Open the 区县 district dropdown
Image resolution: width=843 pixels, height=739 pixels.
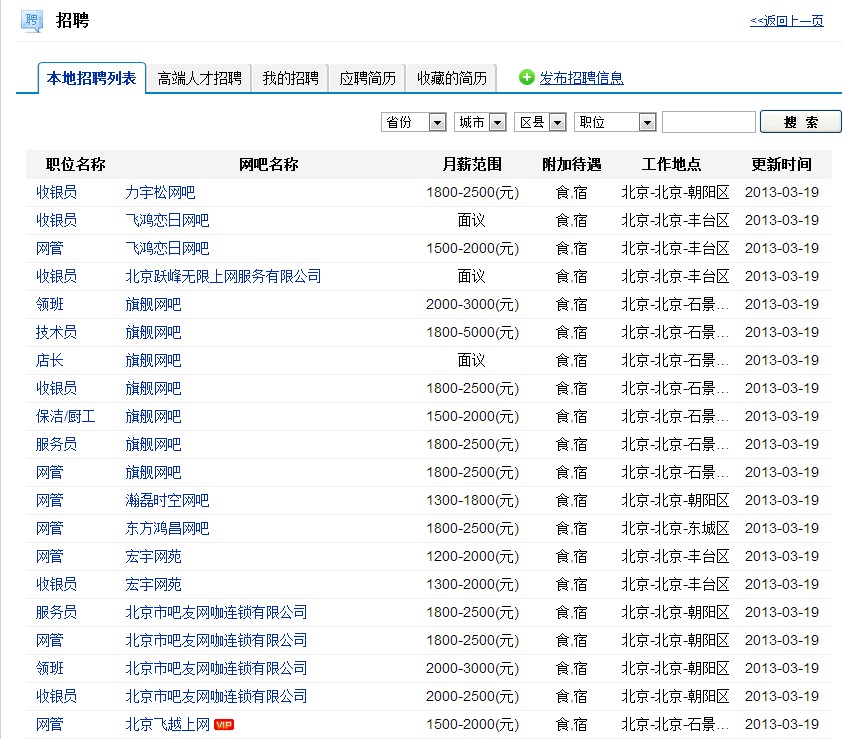tap(540, 122)
